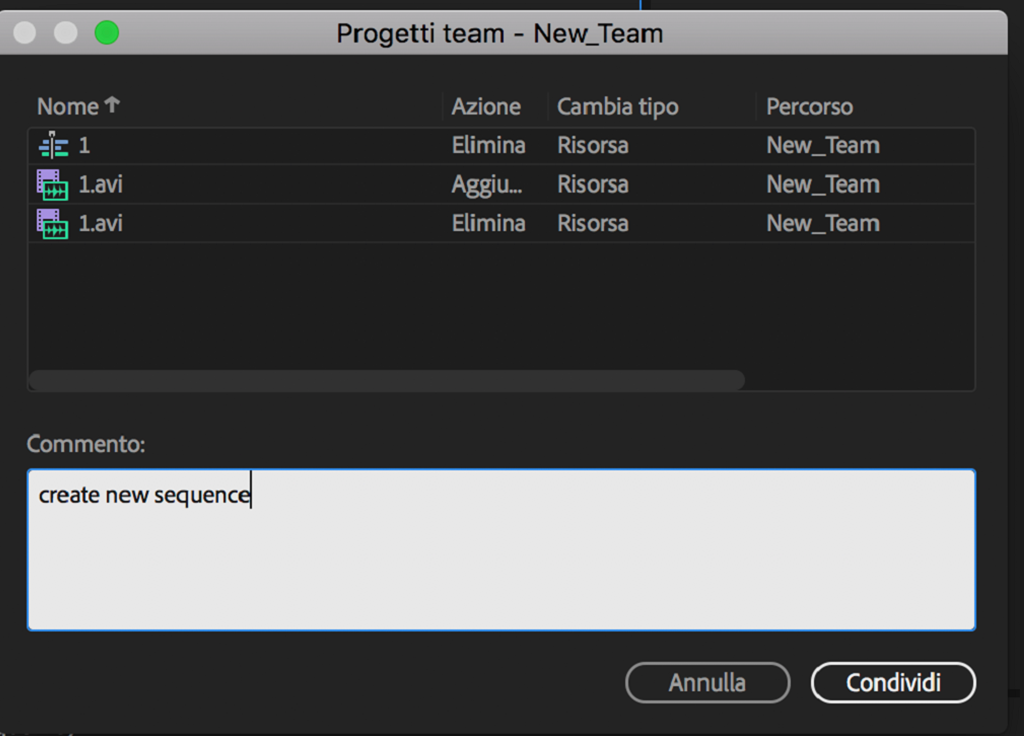Click the green zoom button in the title bar

pos(106,33)
